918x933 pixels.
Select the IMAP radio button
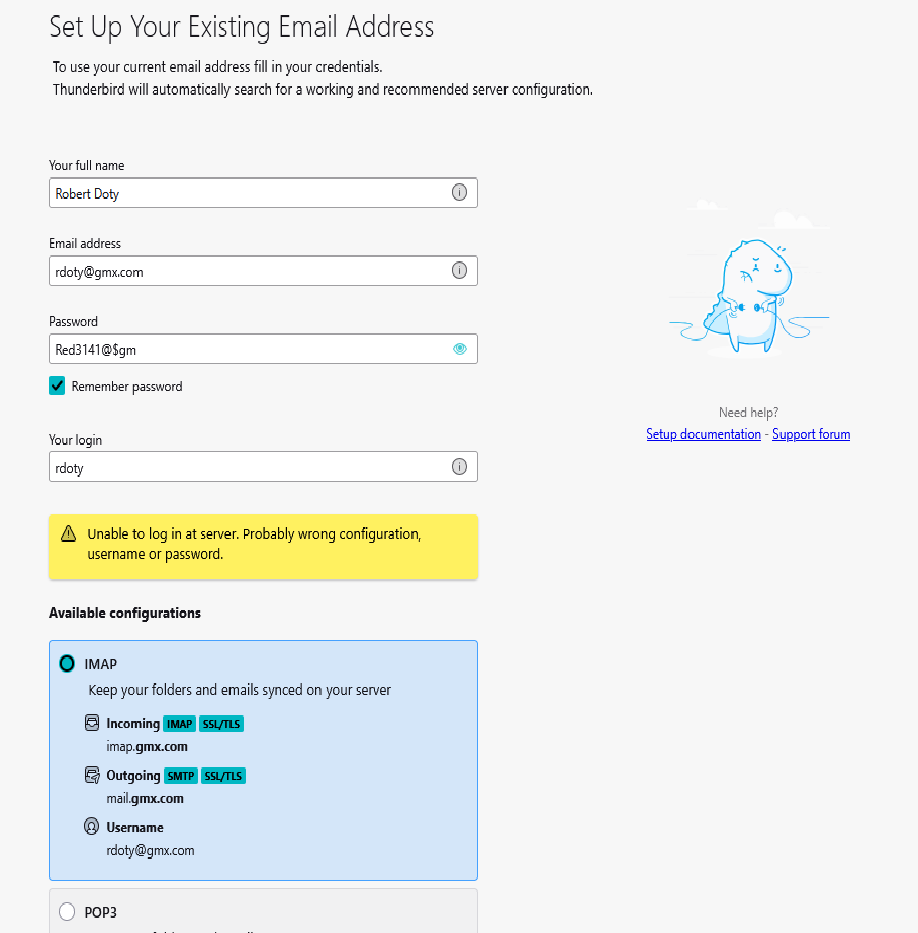coord(67,663)
